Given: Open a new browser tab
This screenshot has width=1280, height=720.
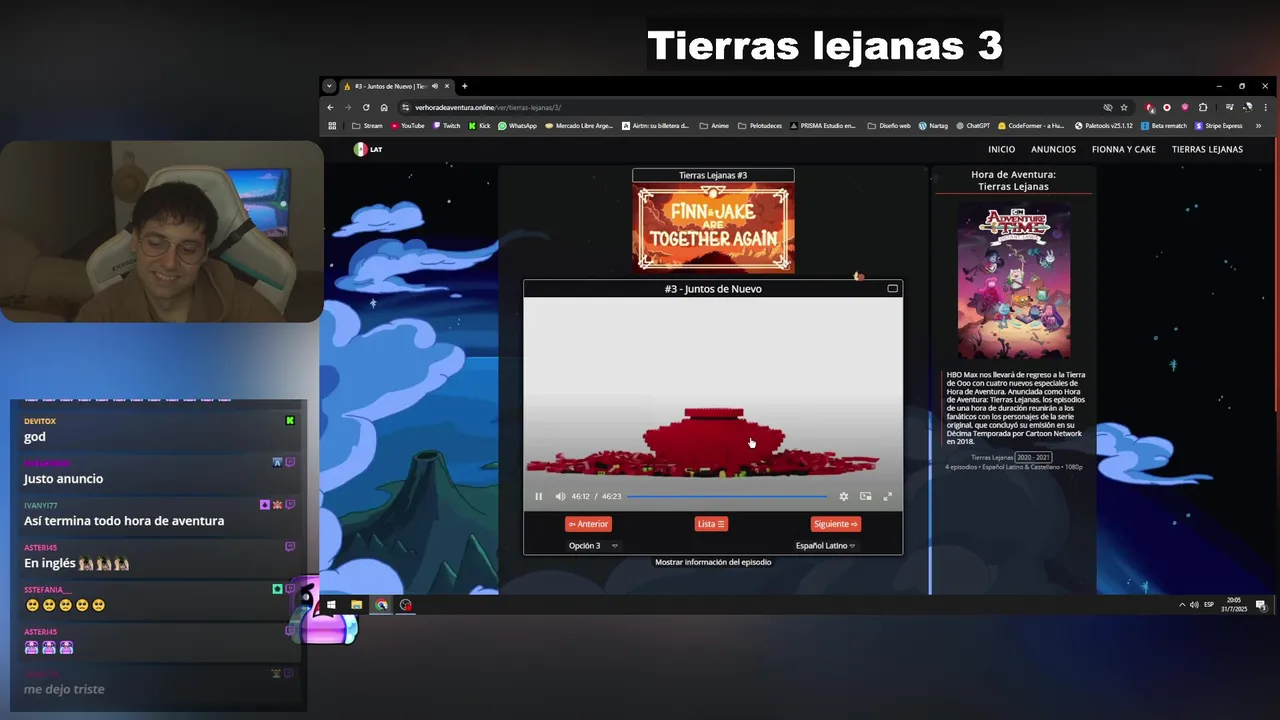Looking at the screenshot, I should pyautogui.click(x=464, y=86).
